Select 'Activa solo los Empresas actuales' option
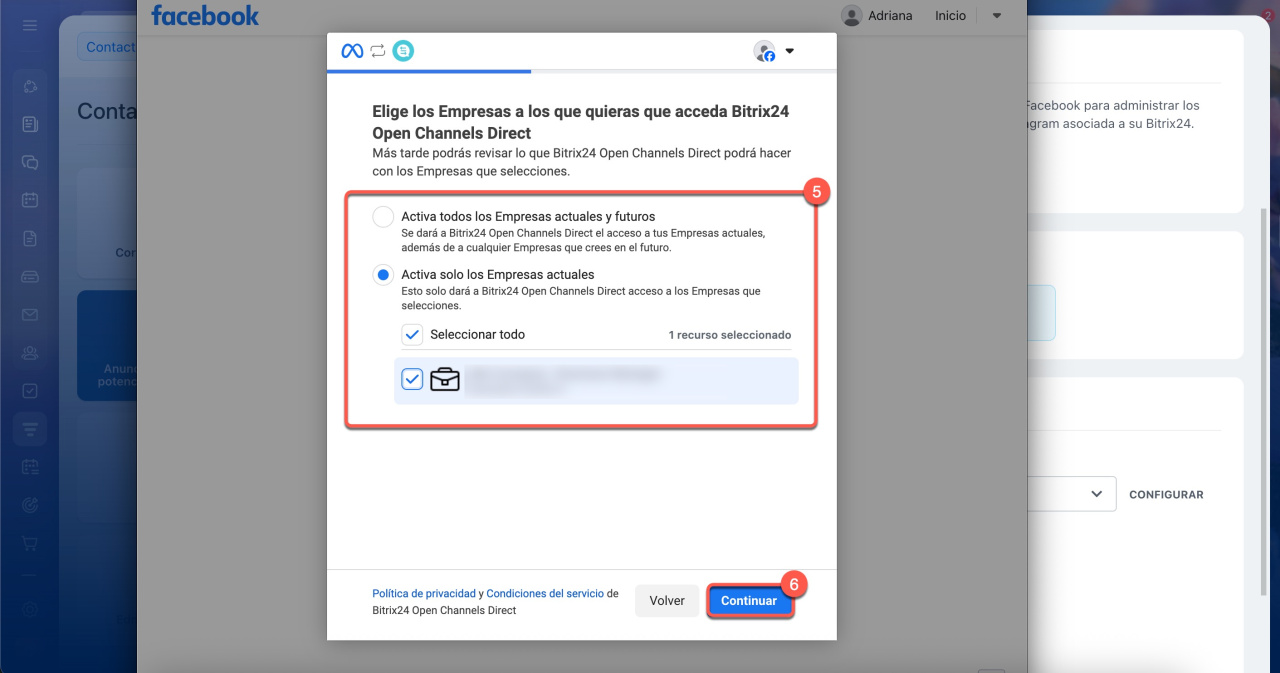 383,275
